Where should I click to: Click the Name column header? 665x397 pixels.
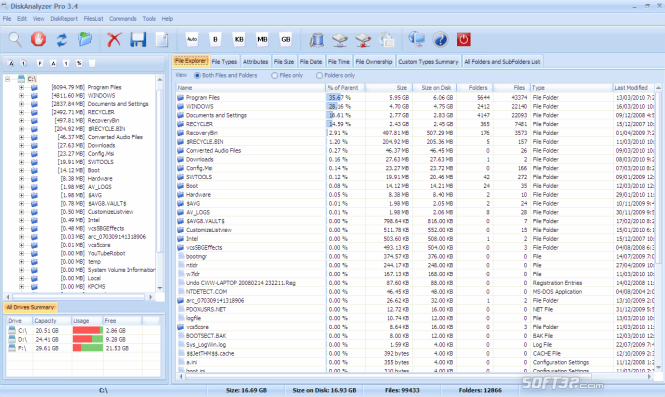click(251, 88)
